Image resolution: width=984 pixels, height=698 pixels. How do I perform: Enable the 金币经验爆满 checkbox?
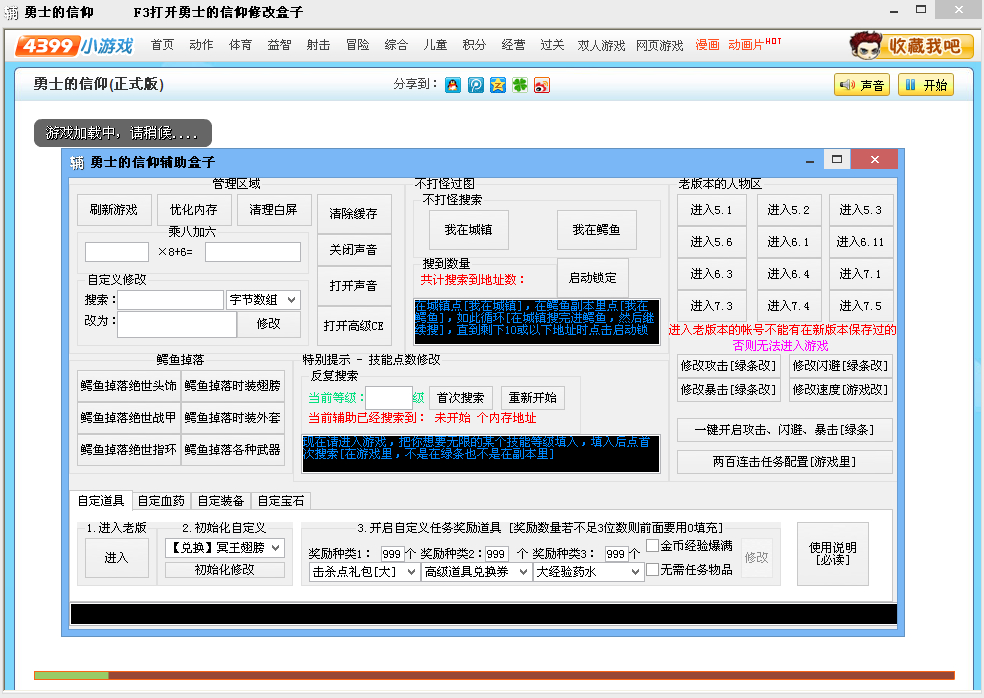tap(653, 546)
